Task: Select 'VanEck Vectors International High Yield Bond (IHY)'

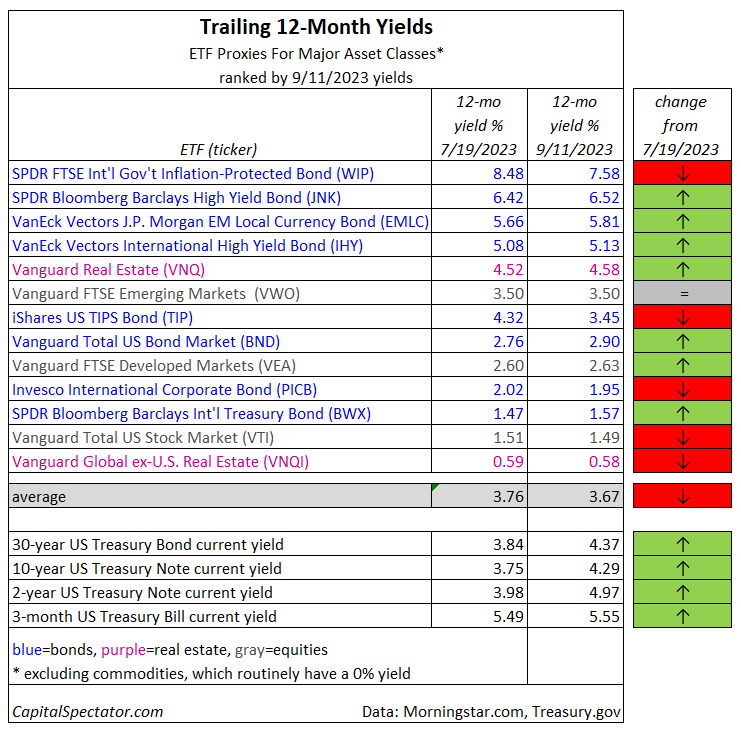Action: pos(187,246)
